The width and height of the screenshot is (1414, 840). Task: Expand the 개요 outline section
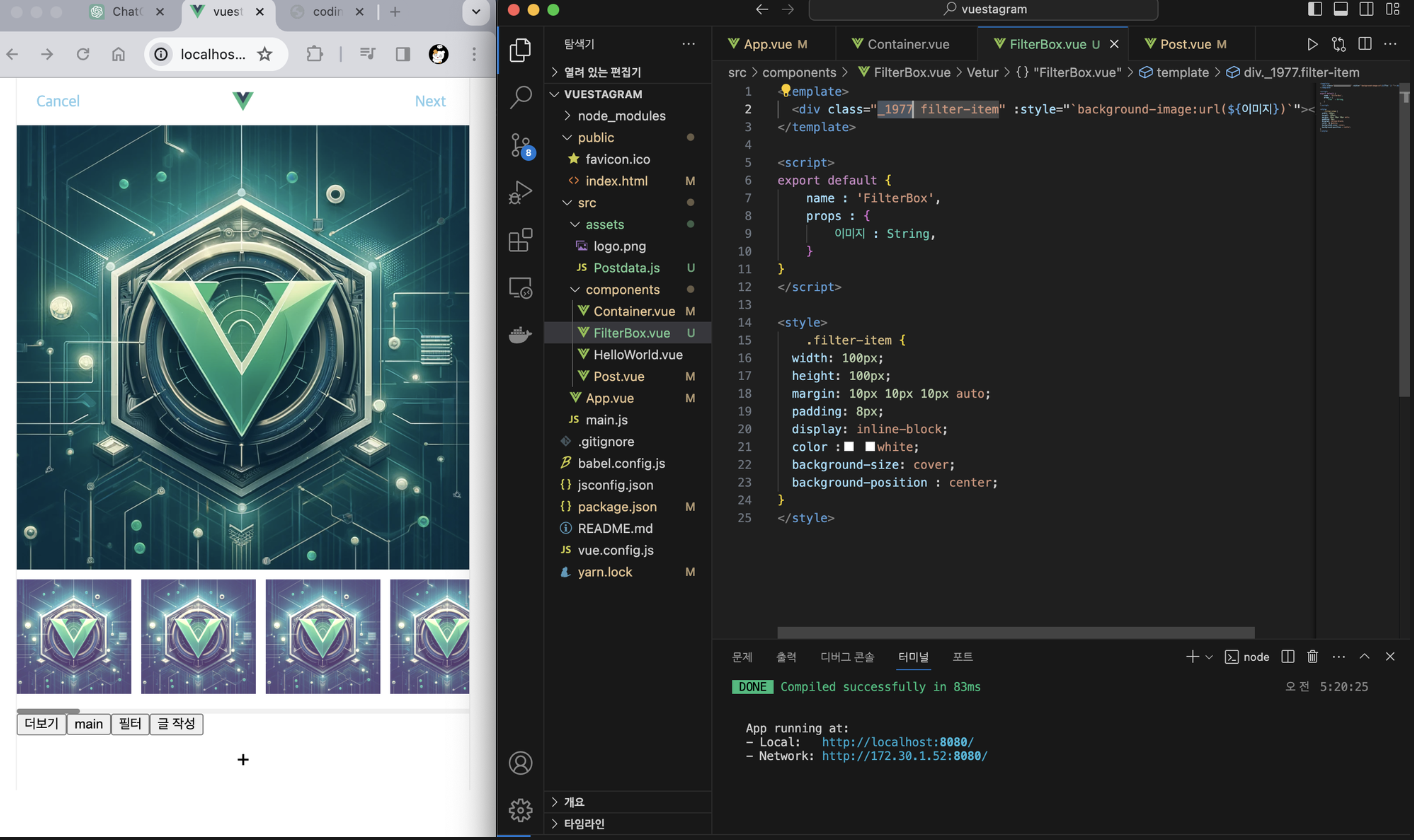627,802
